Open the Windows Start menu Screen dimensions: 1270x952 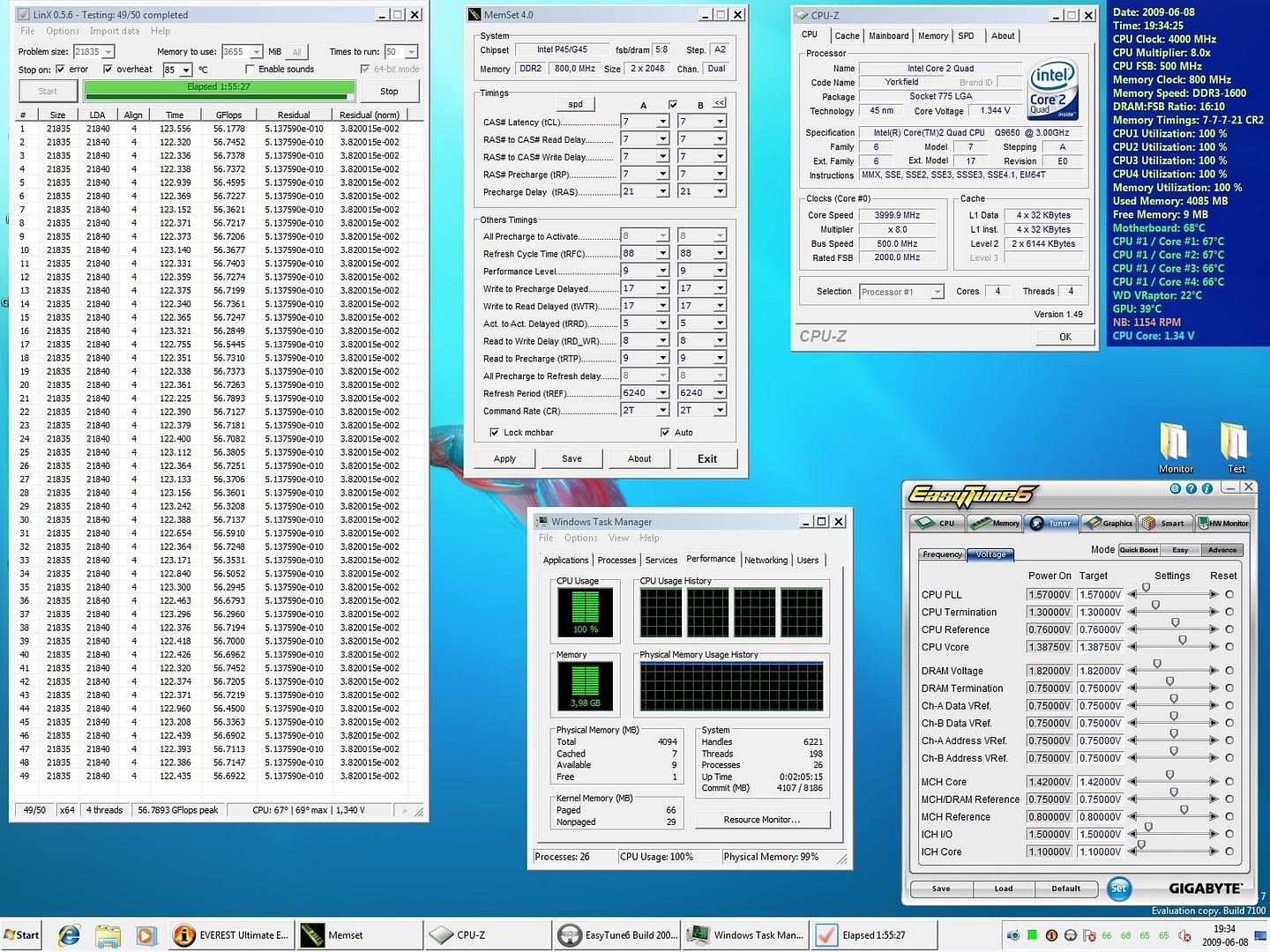tap(21, 935)
